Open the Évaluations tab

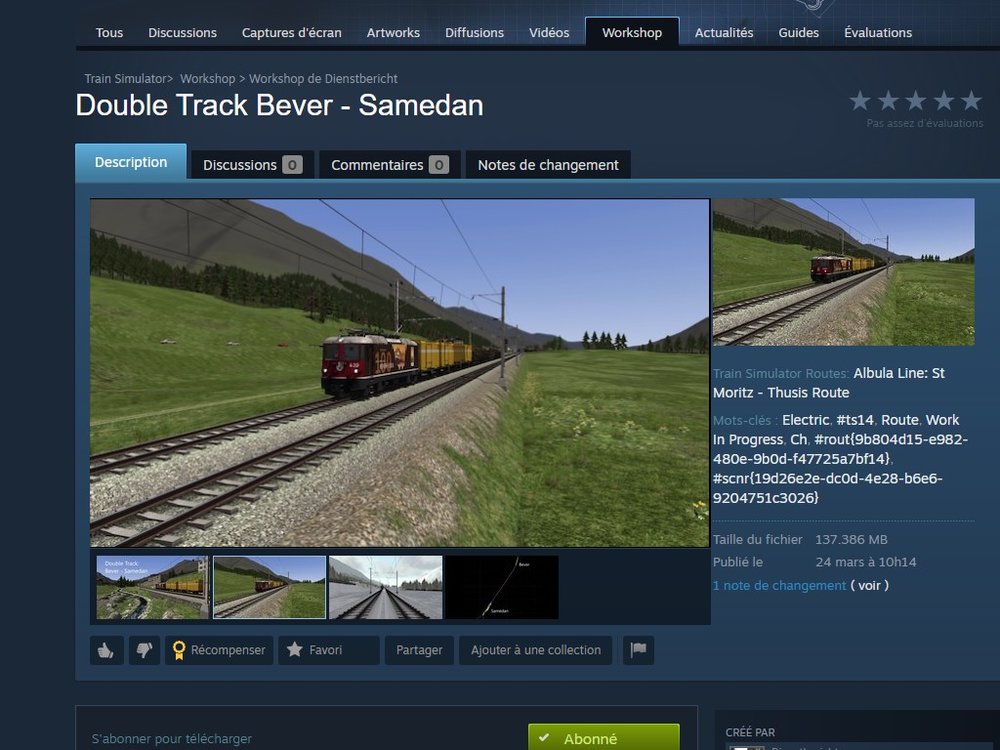click(x=878, y=33)
